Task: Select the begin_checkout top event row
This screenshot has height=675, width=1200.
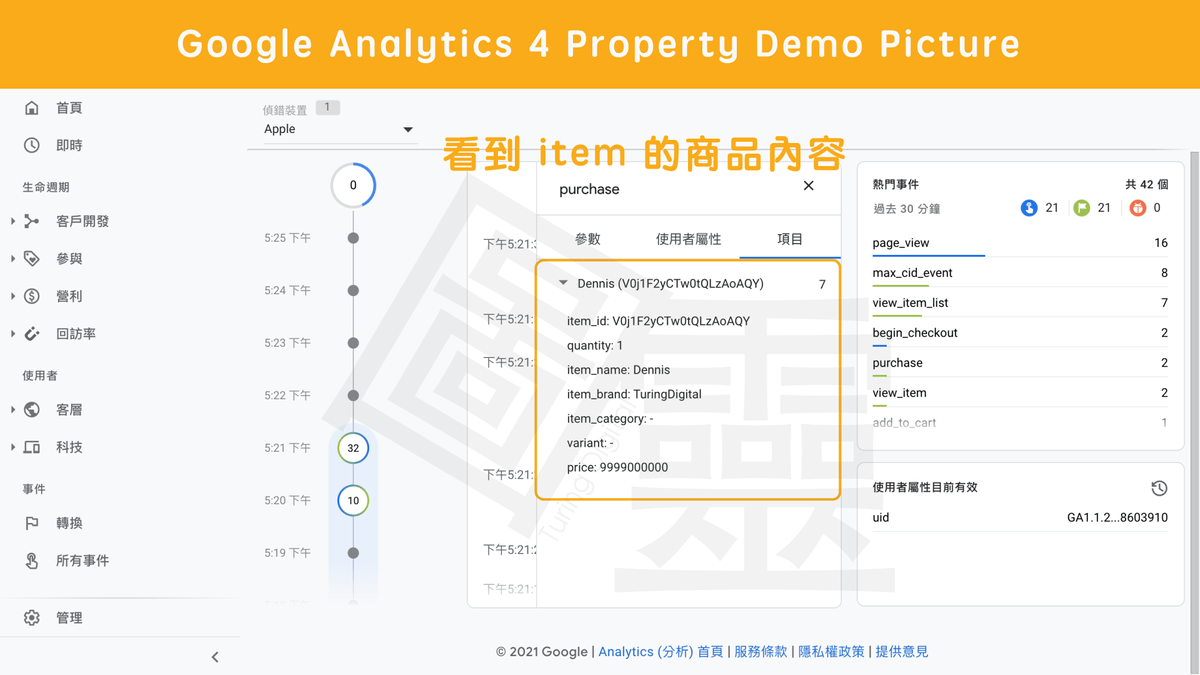Action: pyautogui.click(x=1020, y=333)
